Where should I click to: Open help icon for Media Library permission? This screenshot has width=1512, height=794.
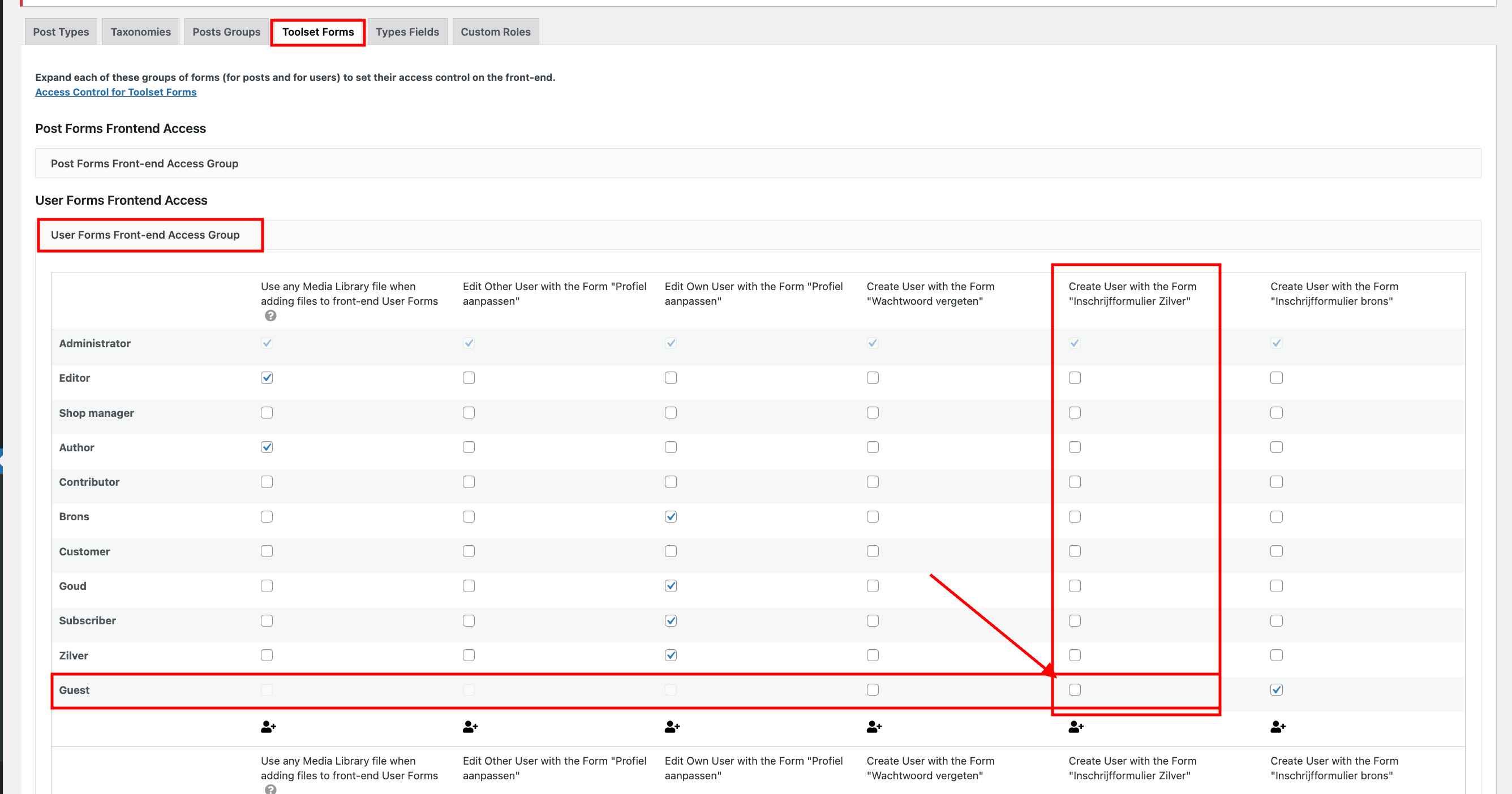tap(270, 316)
